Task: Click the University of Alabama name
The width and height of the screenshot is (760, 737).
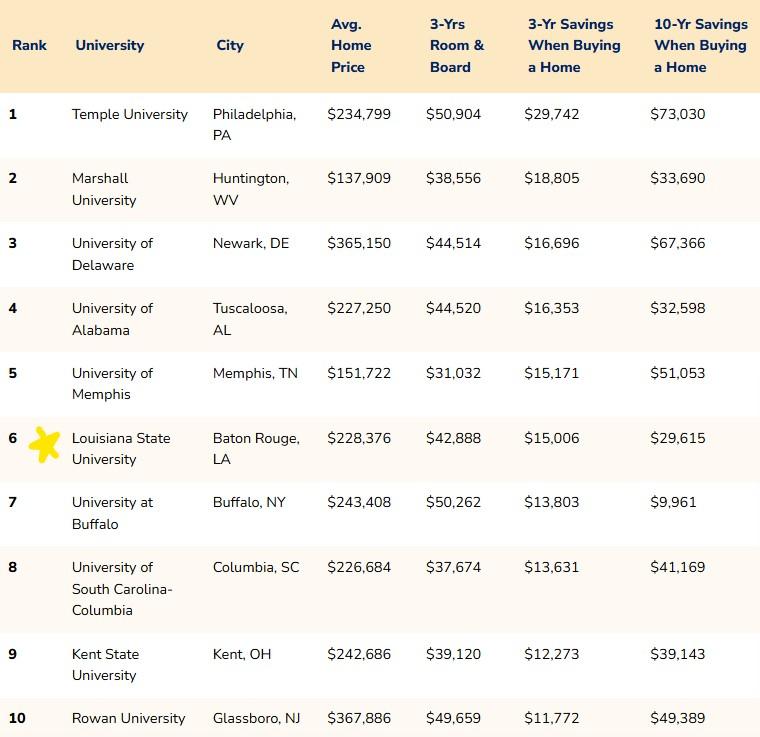Action: click(x=112, y=319)
